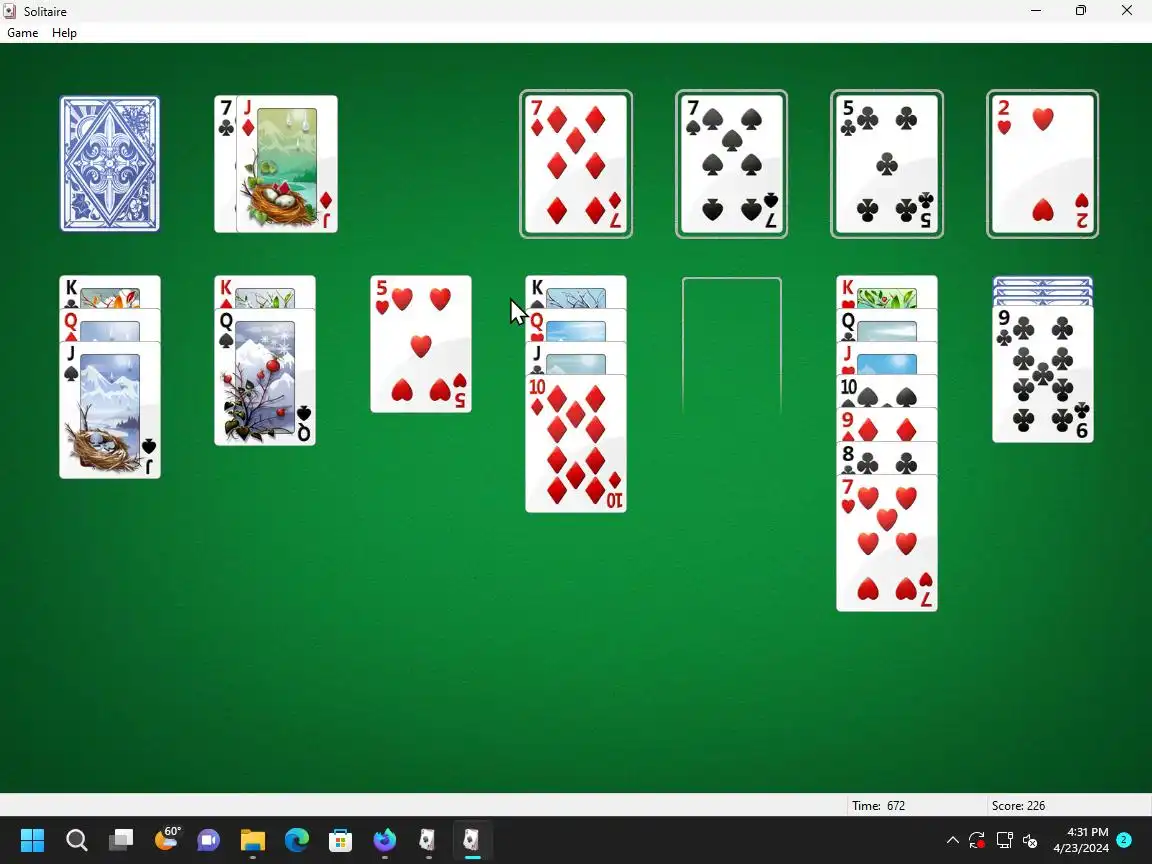The width and height of the screenshot is (1152, 864).
Task: Pick the 9 of diamonds in the tableau
Action: pos(887,424)
